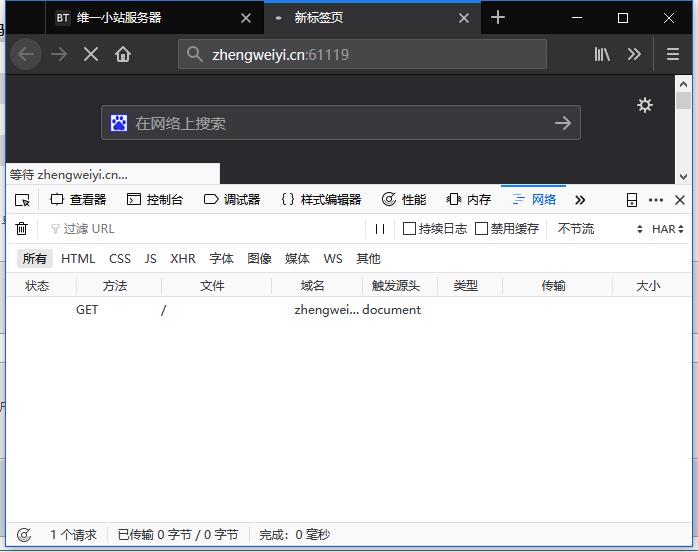This screenshot has width=698, height=552.
Task: Filter requests by CSS
Action: tap(120, 259)
